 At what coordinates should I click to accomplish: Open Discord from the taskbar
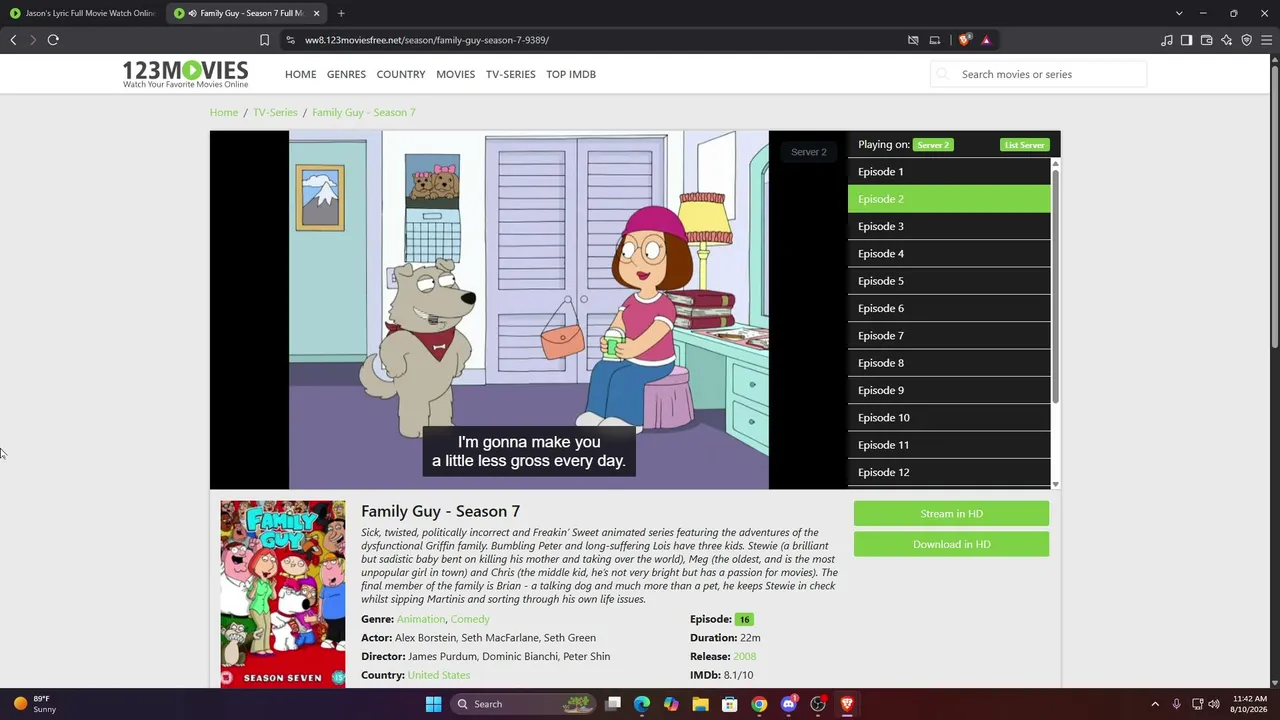788,704
